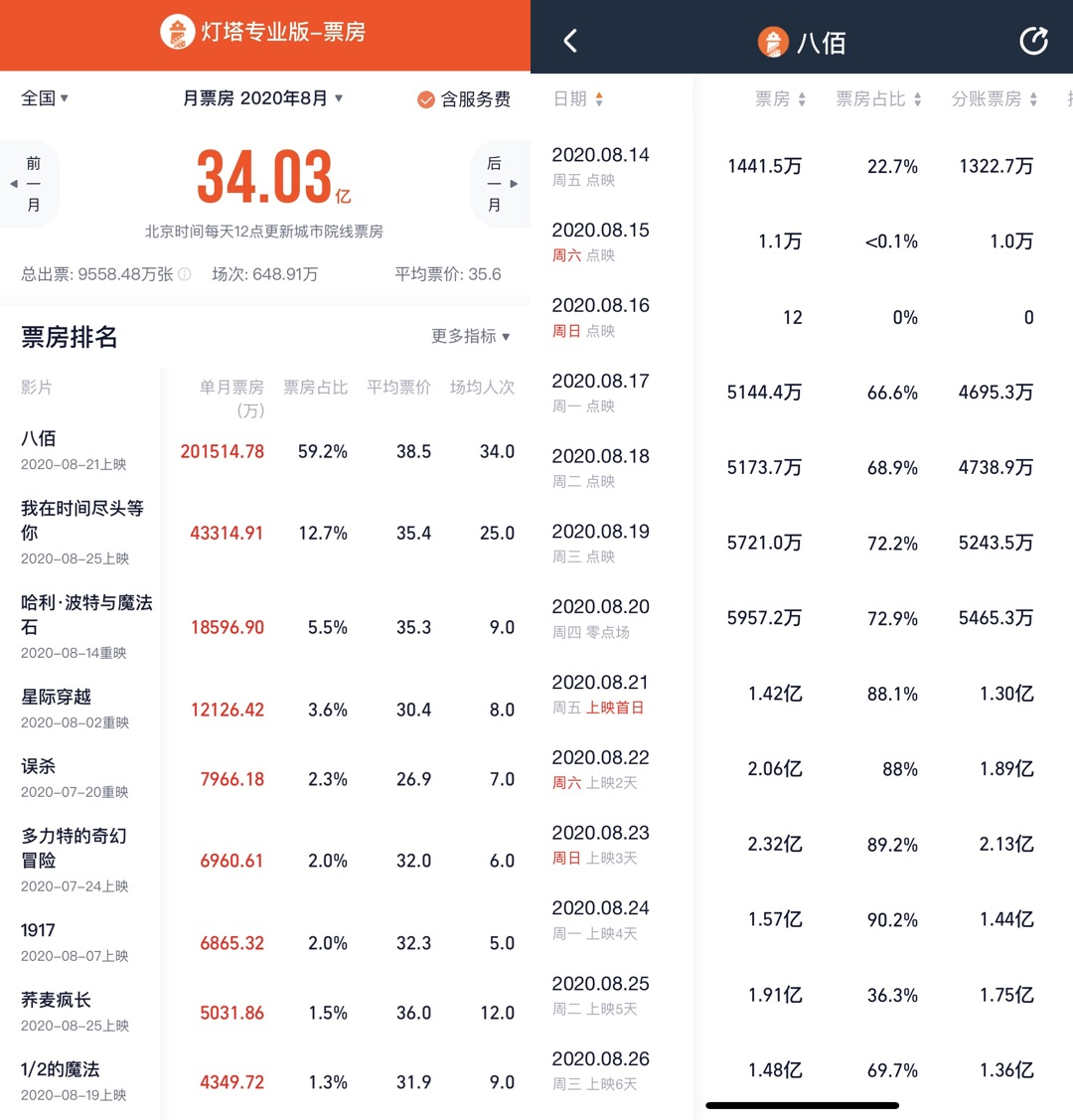Screen dimensions: 1073x1120
Task: Tap the lighthouse logo beside 灯塔专业版-票房
Action: 177,32
